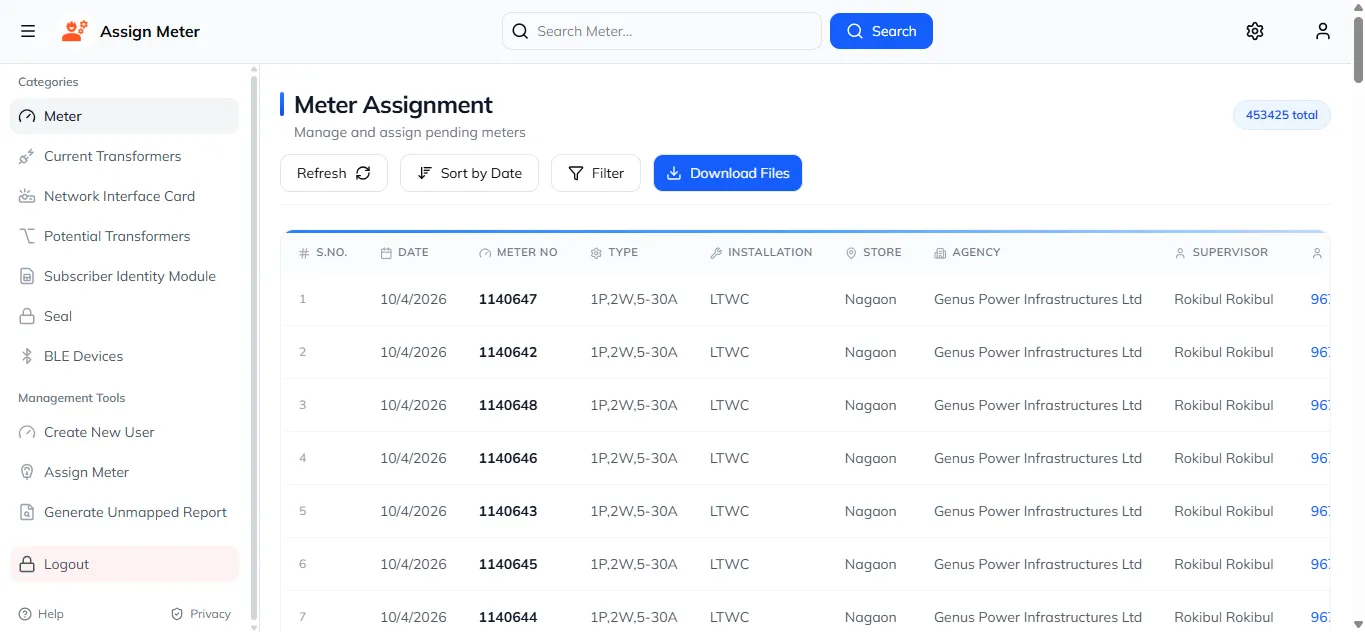Click the Network Interface Card icon

click(x=27, y=196)
